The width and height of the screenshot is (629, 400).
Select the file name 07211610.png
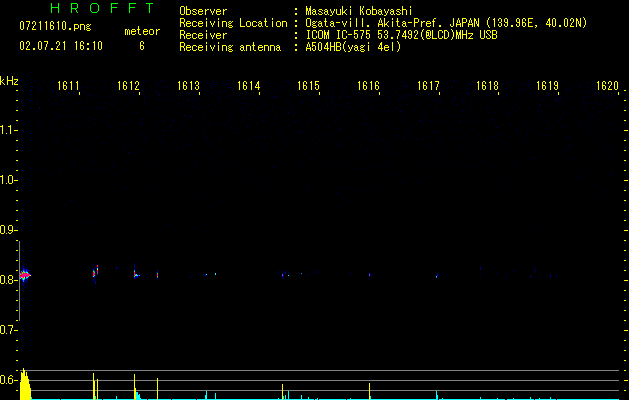tap(55, 26)
